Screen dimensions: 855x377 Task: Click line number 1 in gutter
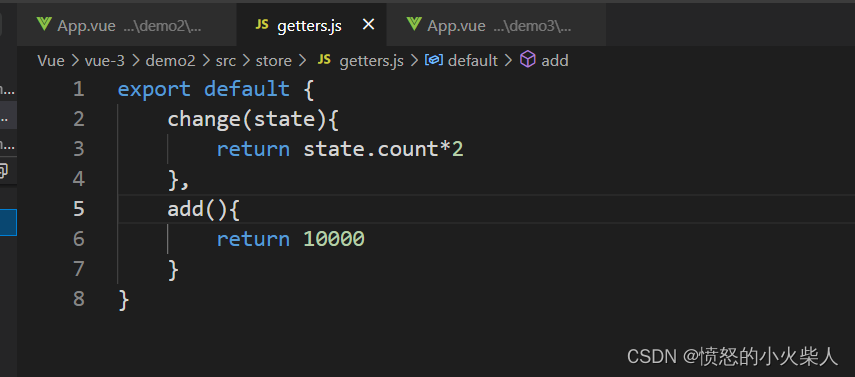(79, 89)
